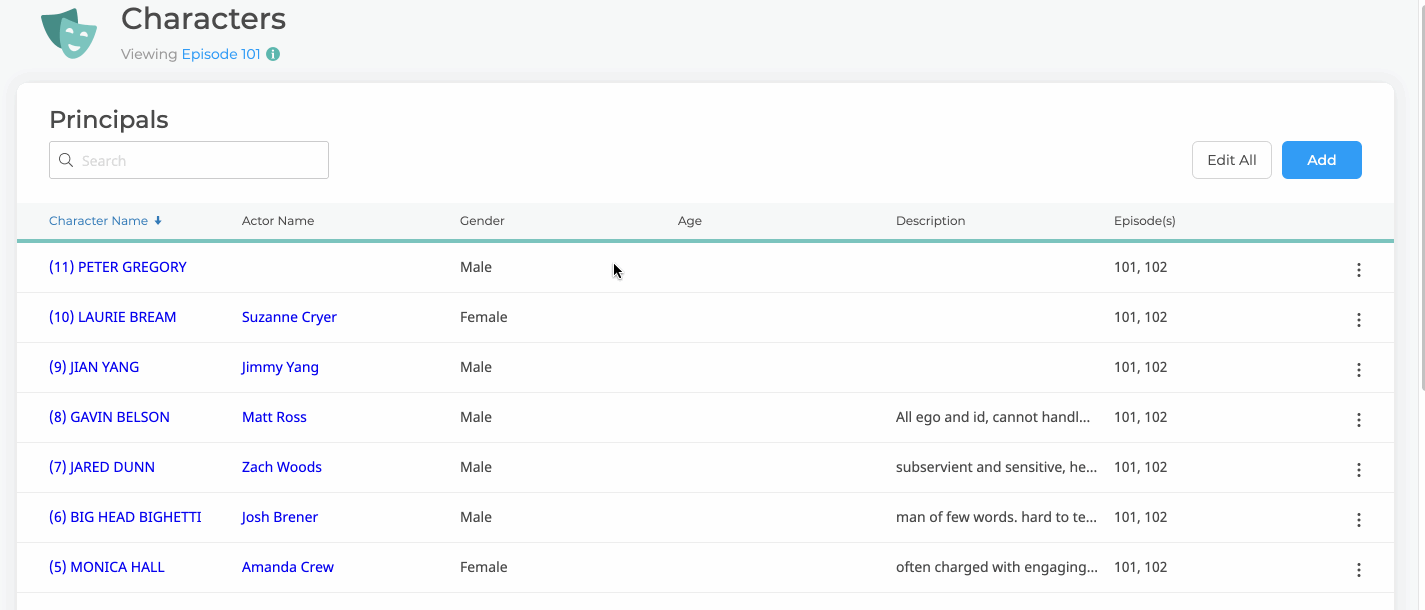
Task: Click Male gender cell for PETER GREGORY
Action: [476, 267]
